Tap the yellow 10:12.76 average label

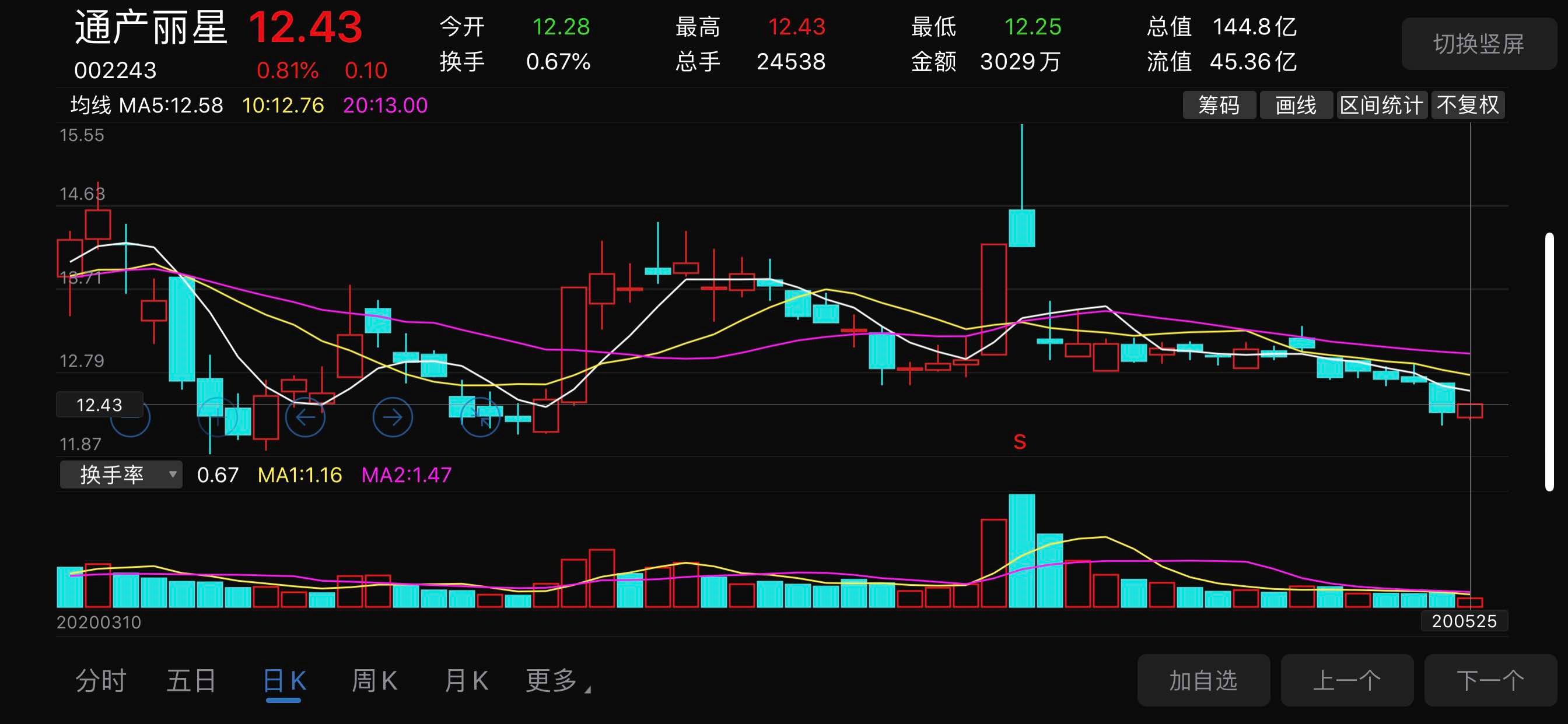(283, 106)
